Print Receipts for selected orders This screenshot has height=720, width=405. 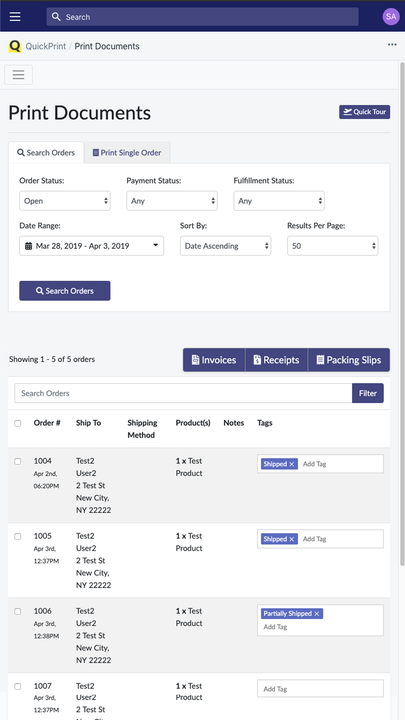coord(276,360)
